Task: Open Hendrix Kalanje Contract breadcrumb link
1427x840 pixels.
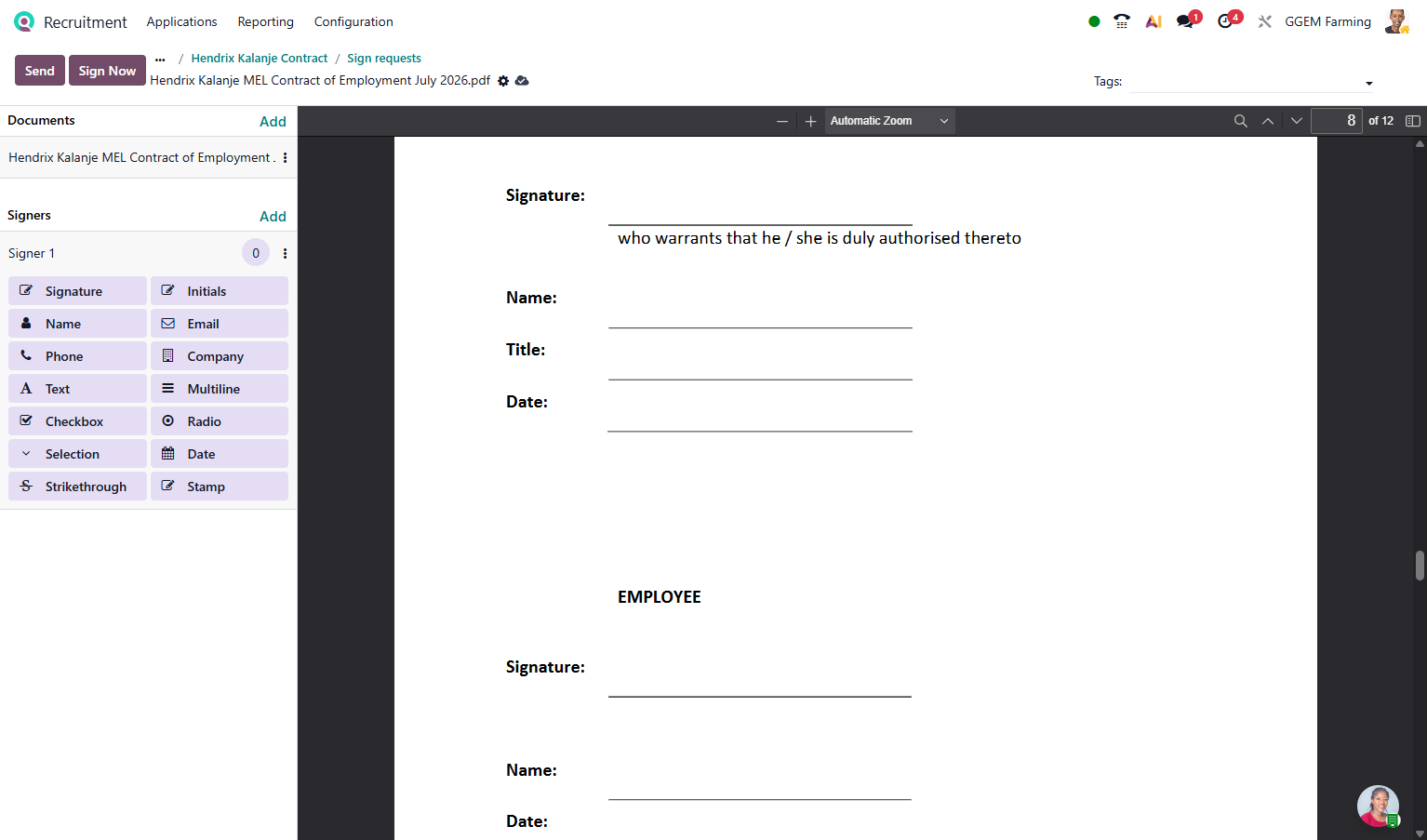Action: click(x=260, y=58)
